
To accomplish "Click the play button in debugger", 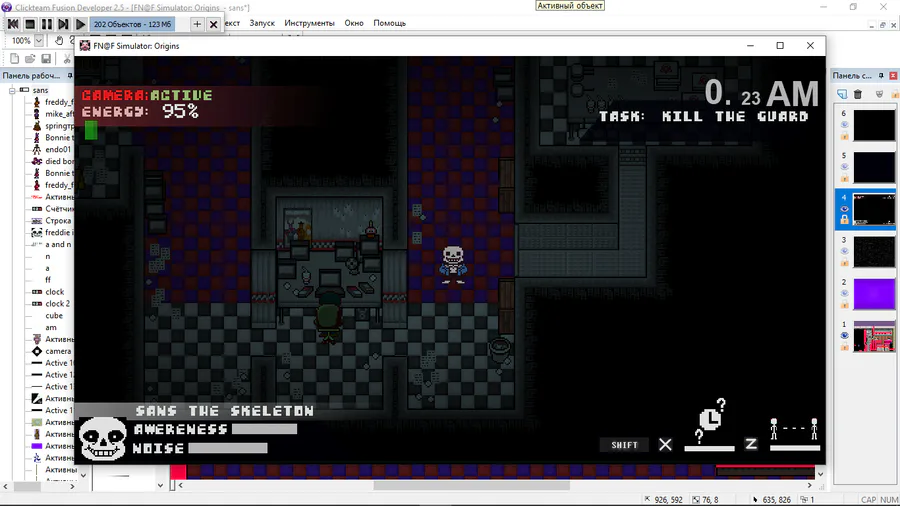I will (x=80, y=24).
